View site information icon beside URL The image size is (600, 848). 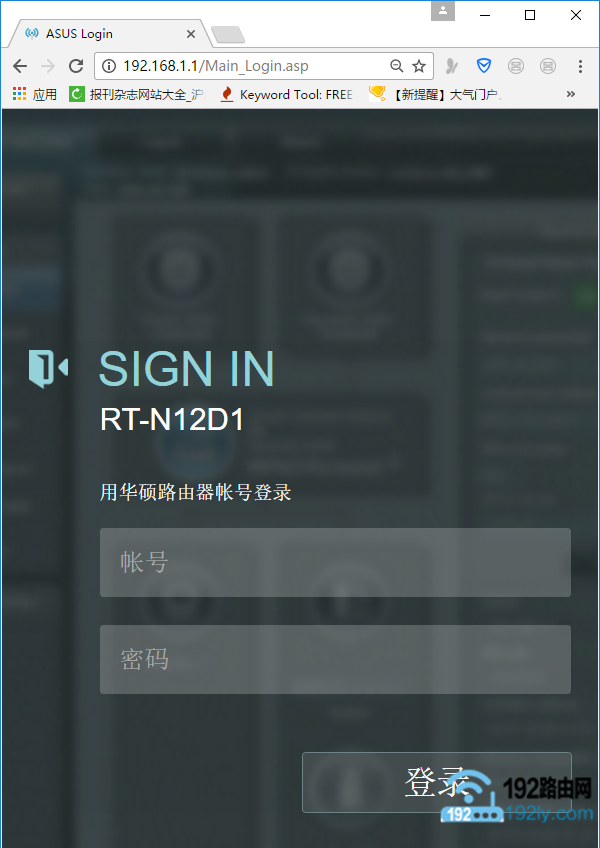pyautogui.click(x=109, y=66)
